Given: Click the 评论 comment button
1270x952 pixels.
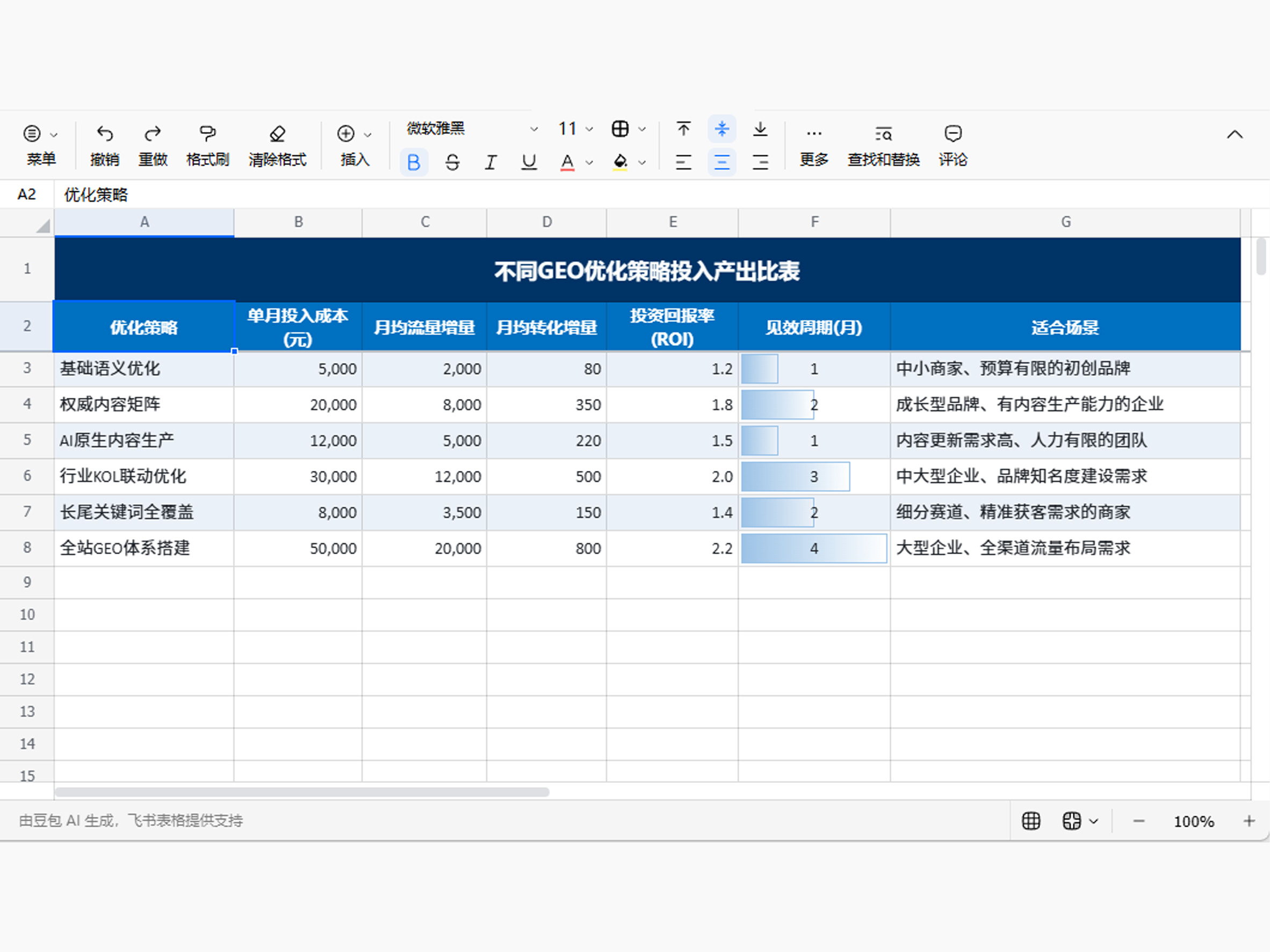Looking at the screenshot, I should (953, 145).
